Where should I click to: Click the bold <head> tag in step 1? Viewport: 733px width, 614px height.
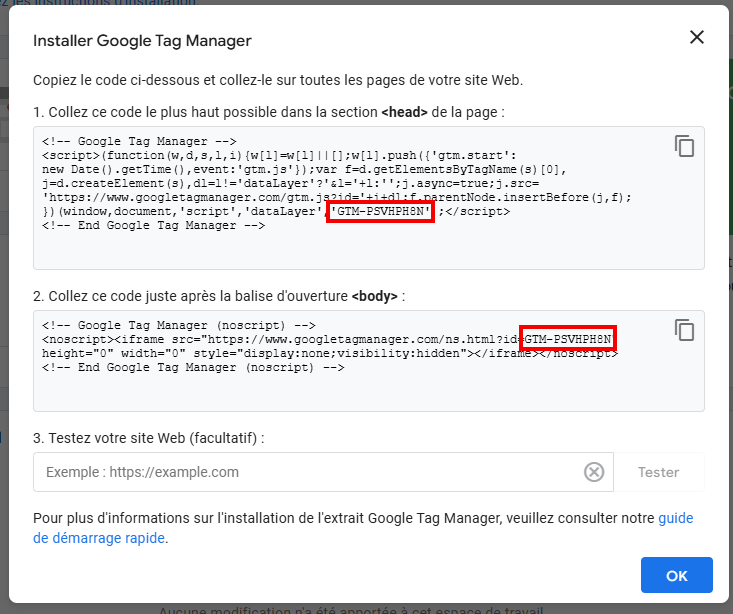coord(404,112)
